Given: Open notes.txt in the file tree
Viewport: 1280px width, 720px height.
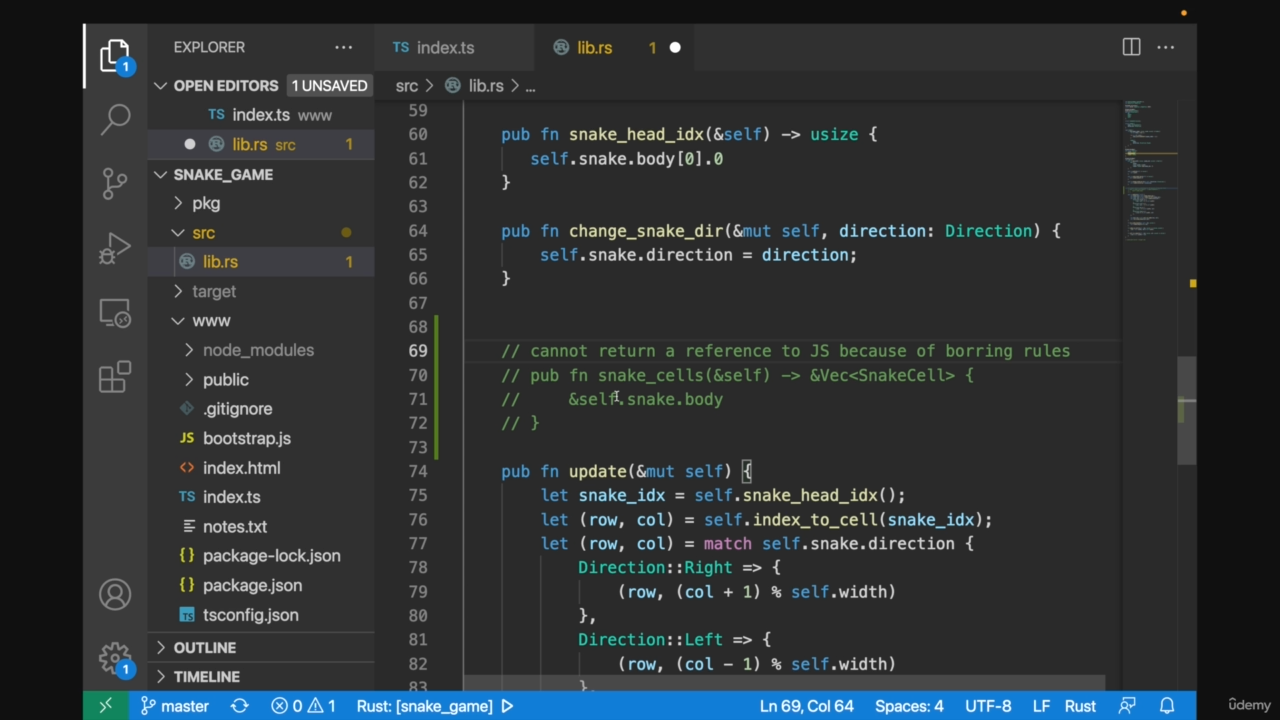Looking at the screenshot, I should click(x=234, y=526).
